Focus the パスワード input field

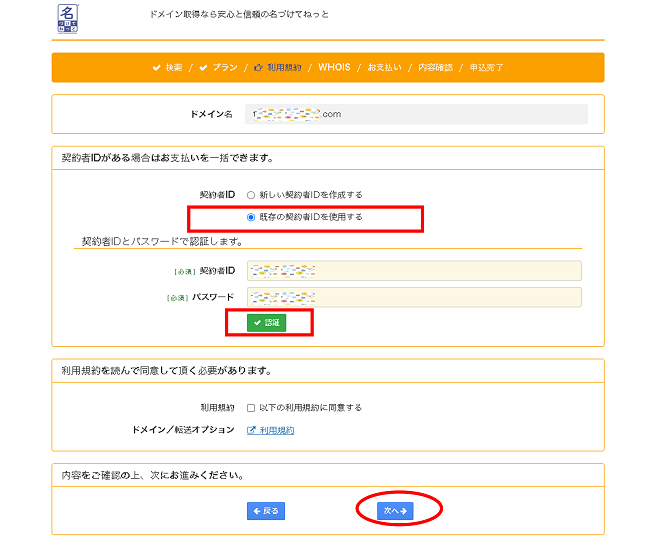[x=414, y=297]
